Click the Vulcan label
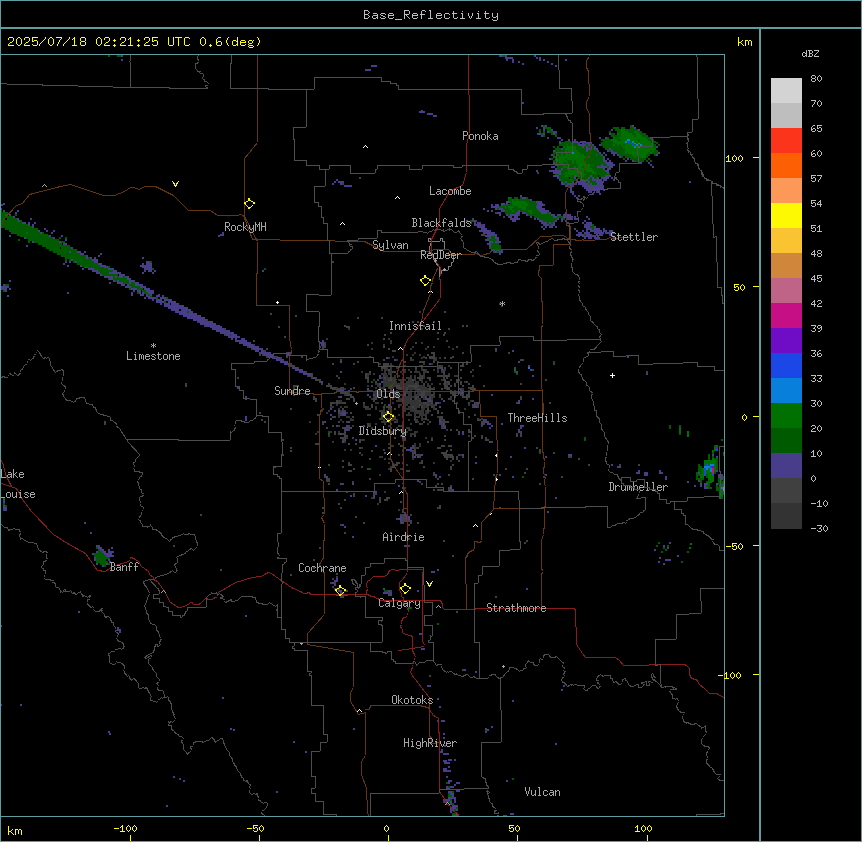 coord(543,792)
